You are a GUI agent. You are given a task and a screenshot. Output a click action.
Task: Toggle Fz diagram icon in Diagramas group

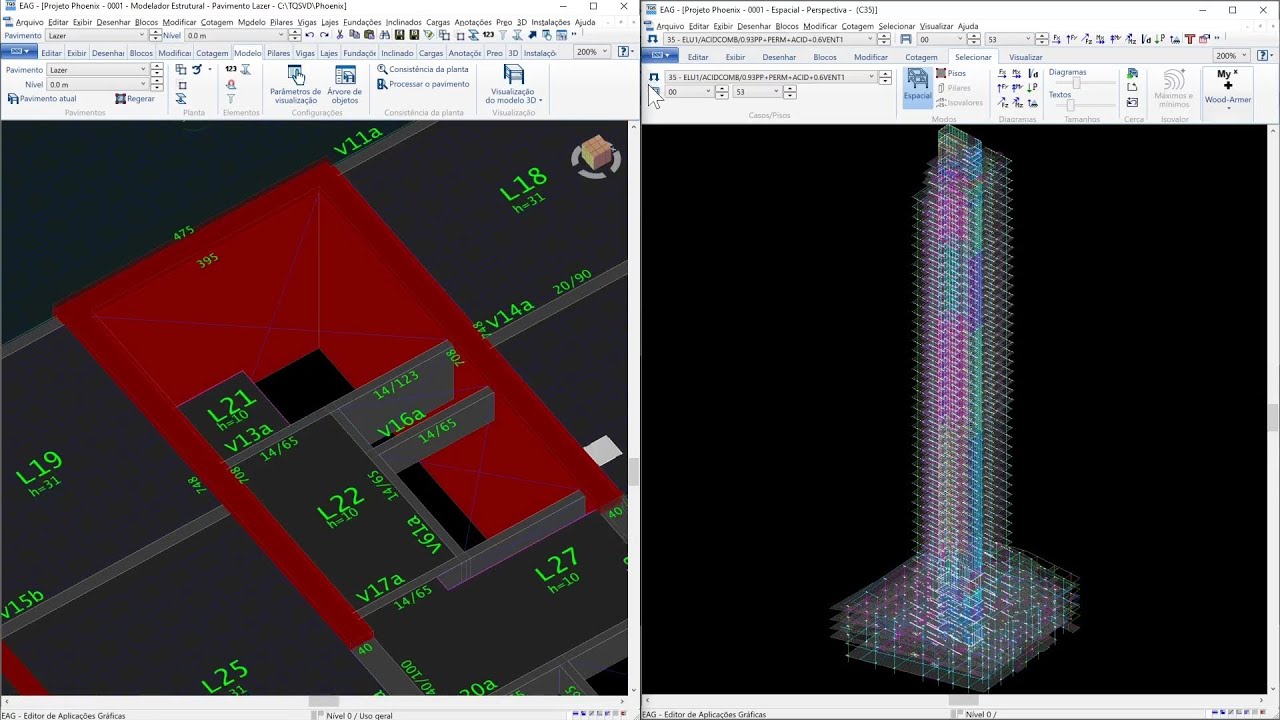pos(1002,103)
